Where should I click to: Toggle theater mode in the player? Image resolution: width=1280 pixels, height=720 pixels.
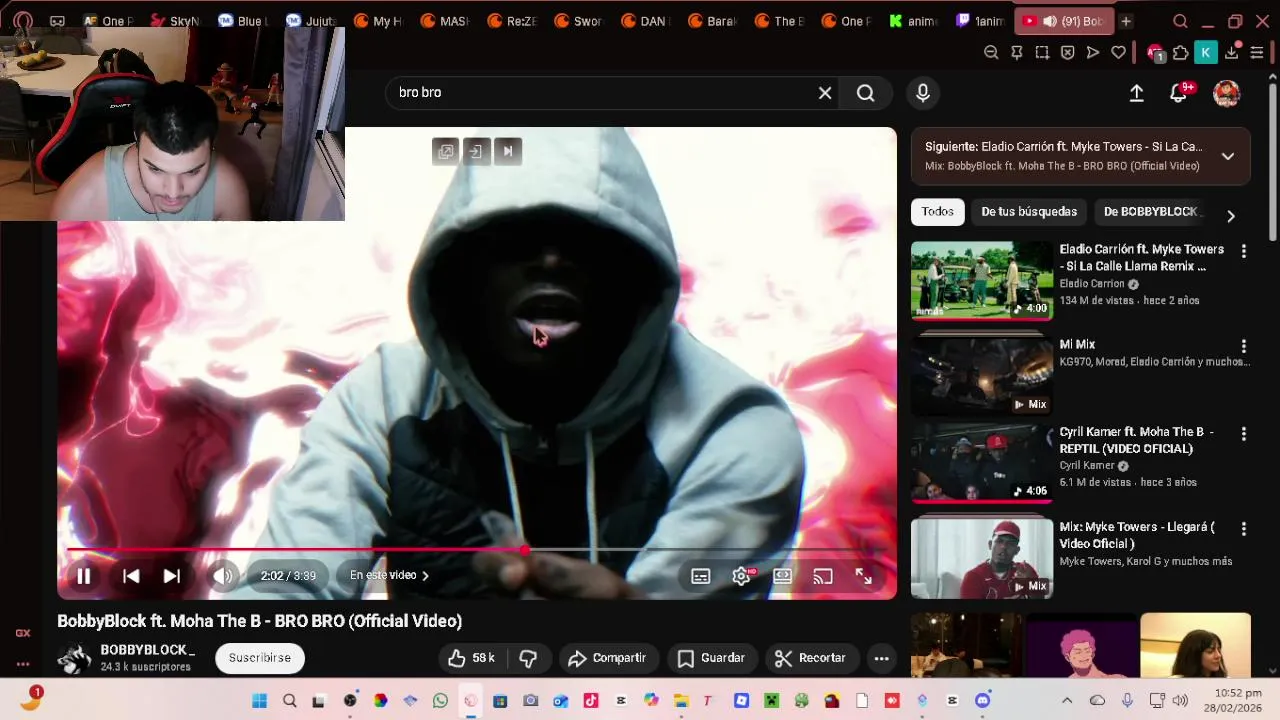coord(783,576)
